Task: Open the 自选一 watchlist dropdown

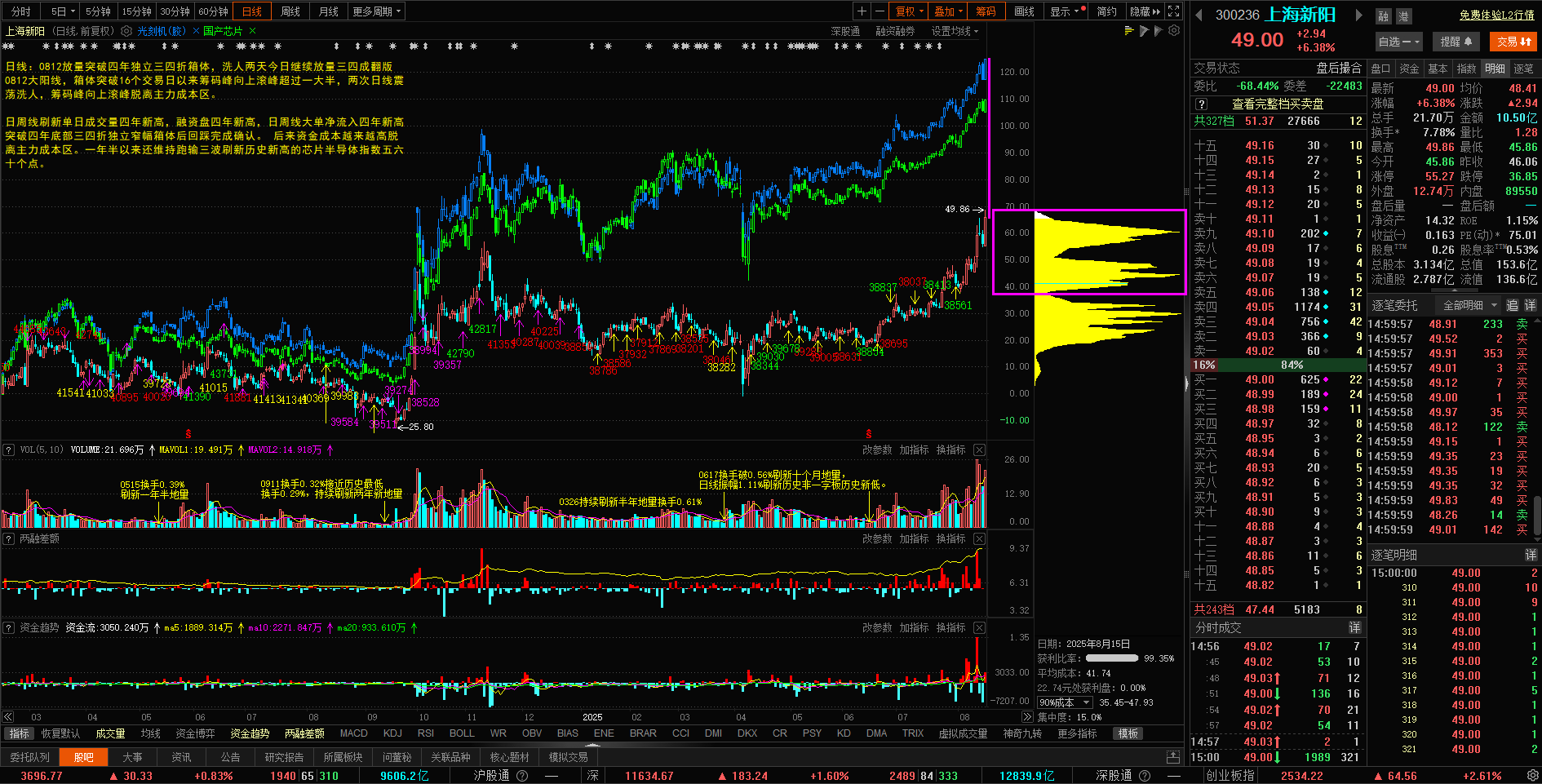Action: click(x=1399, y=42)
